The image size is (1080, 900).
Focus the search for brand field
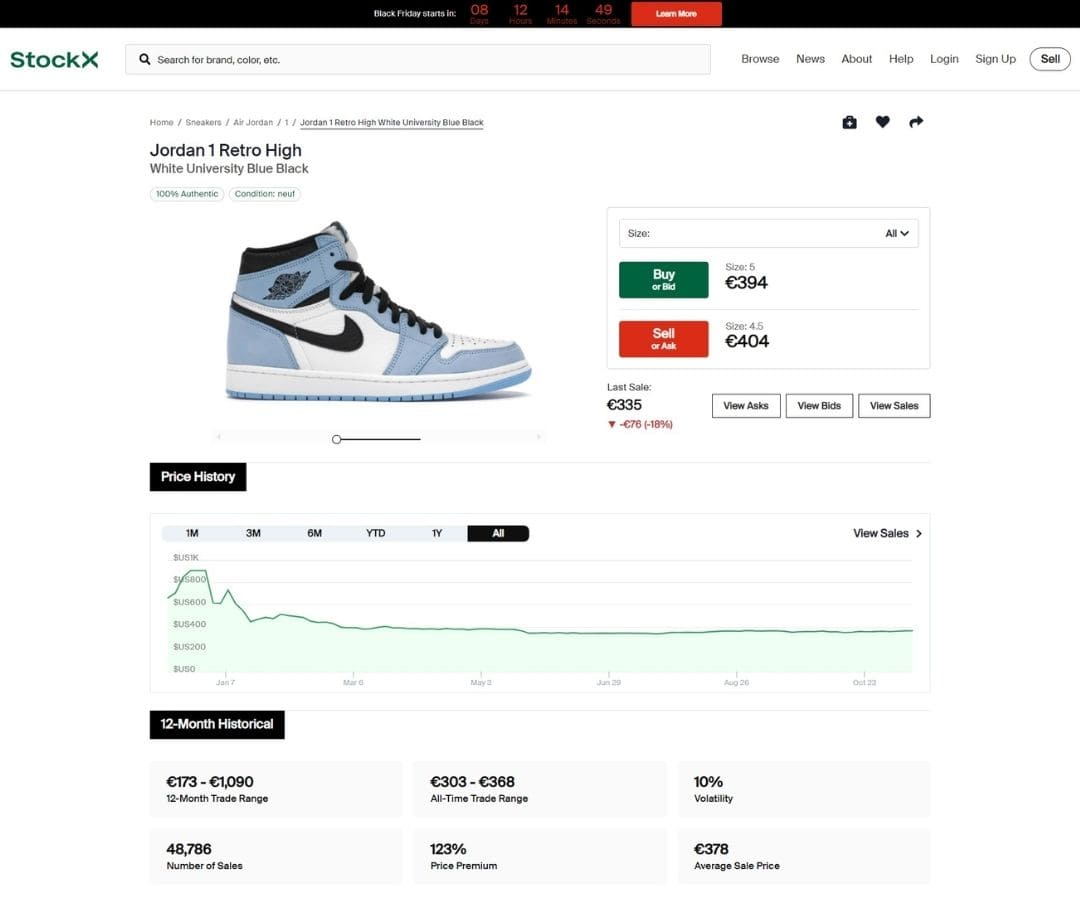[417, 59]
